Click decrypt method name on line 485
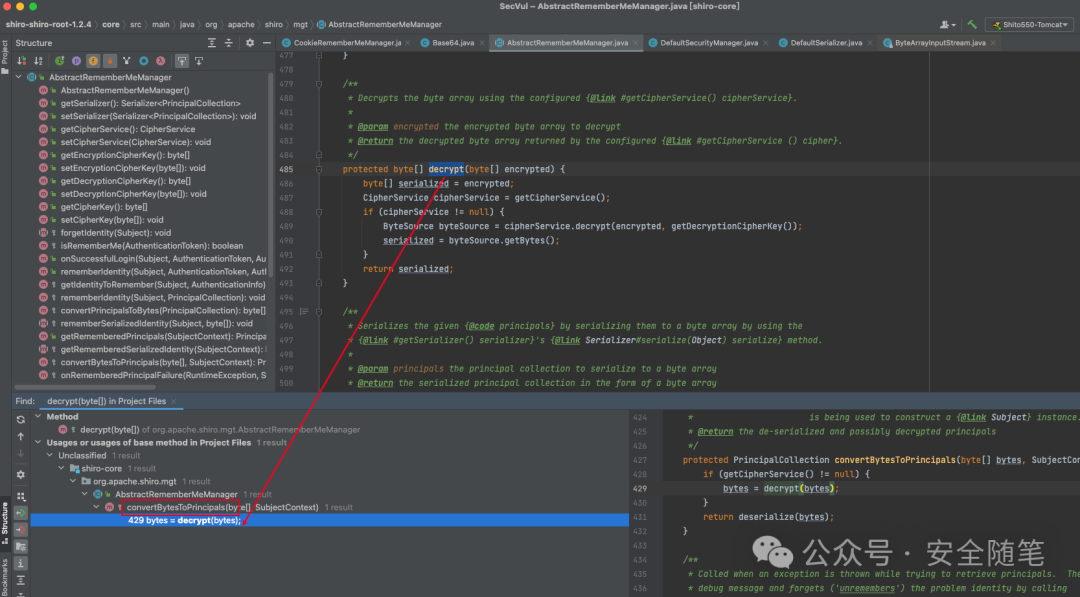The height and width of the screenshot is (597, 1080). pyautogui.click(x=446, y=169)
